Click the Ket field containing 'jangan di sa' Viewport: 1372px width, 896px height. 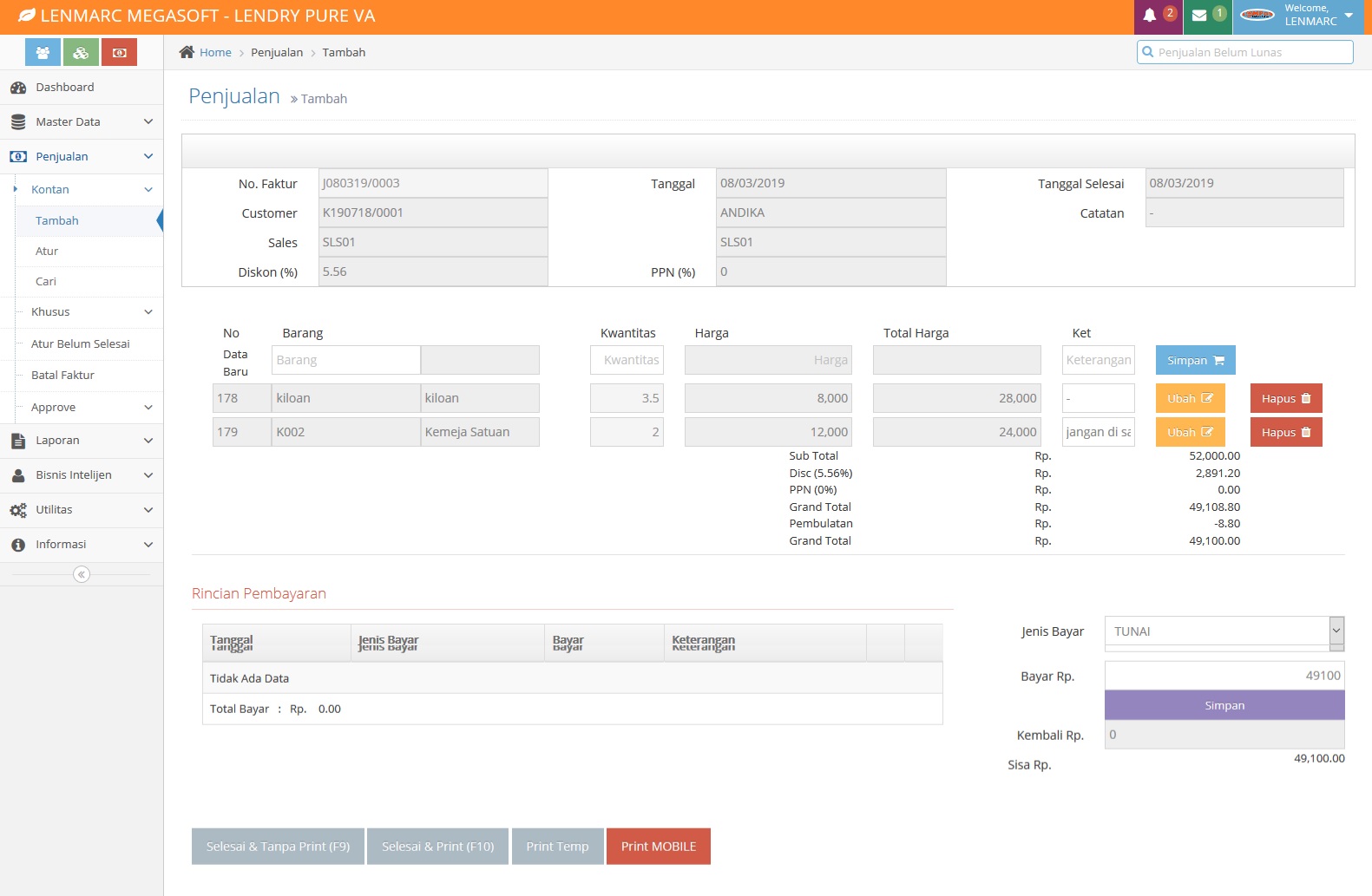pyautogui.click(x=1099, y=432)
